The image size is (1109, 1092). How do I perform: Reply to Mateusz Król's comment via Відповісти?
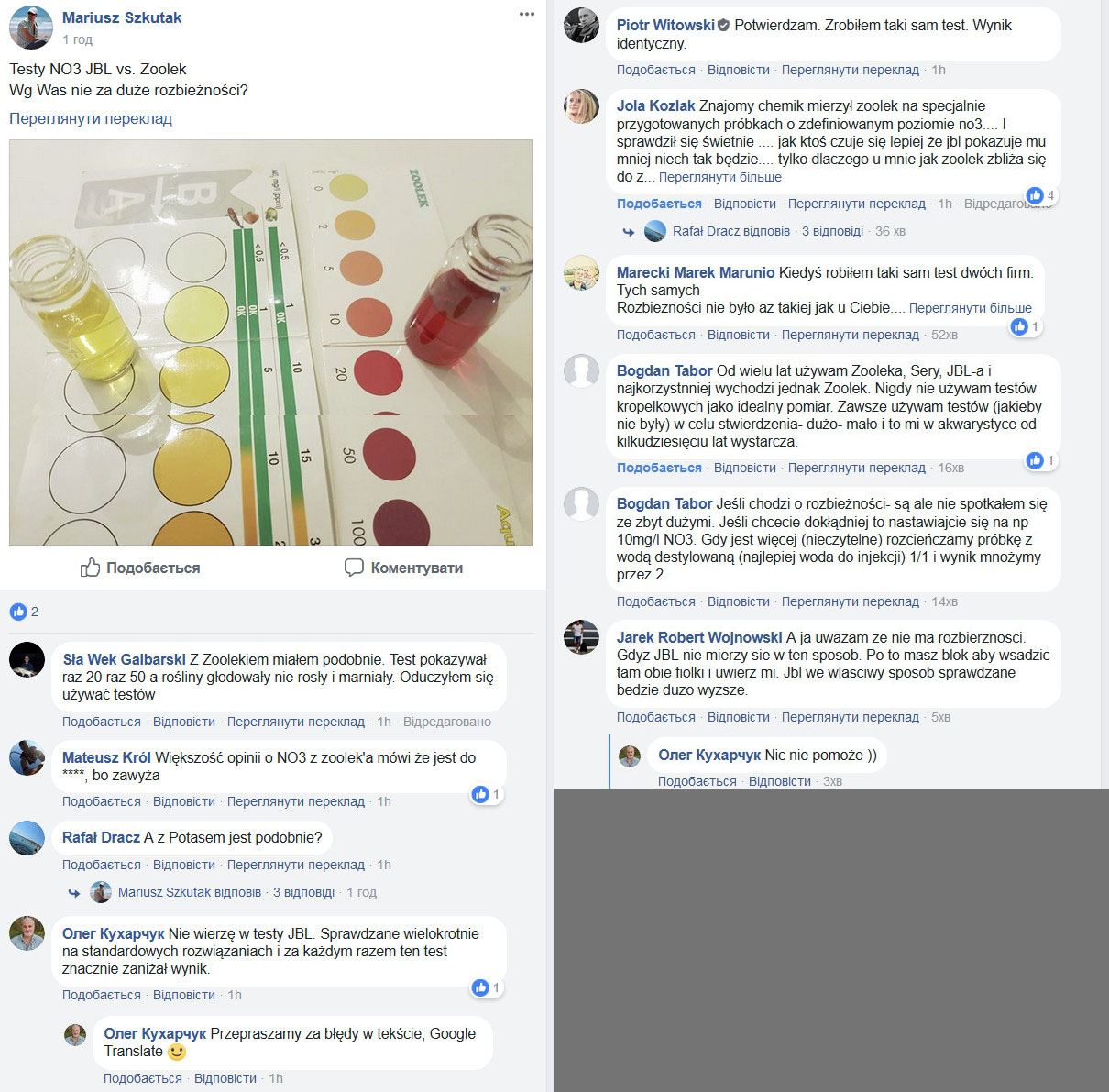184,801
